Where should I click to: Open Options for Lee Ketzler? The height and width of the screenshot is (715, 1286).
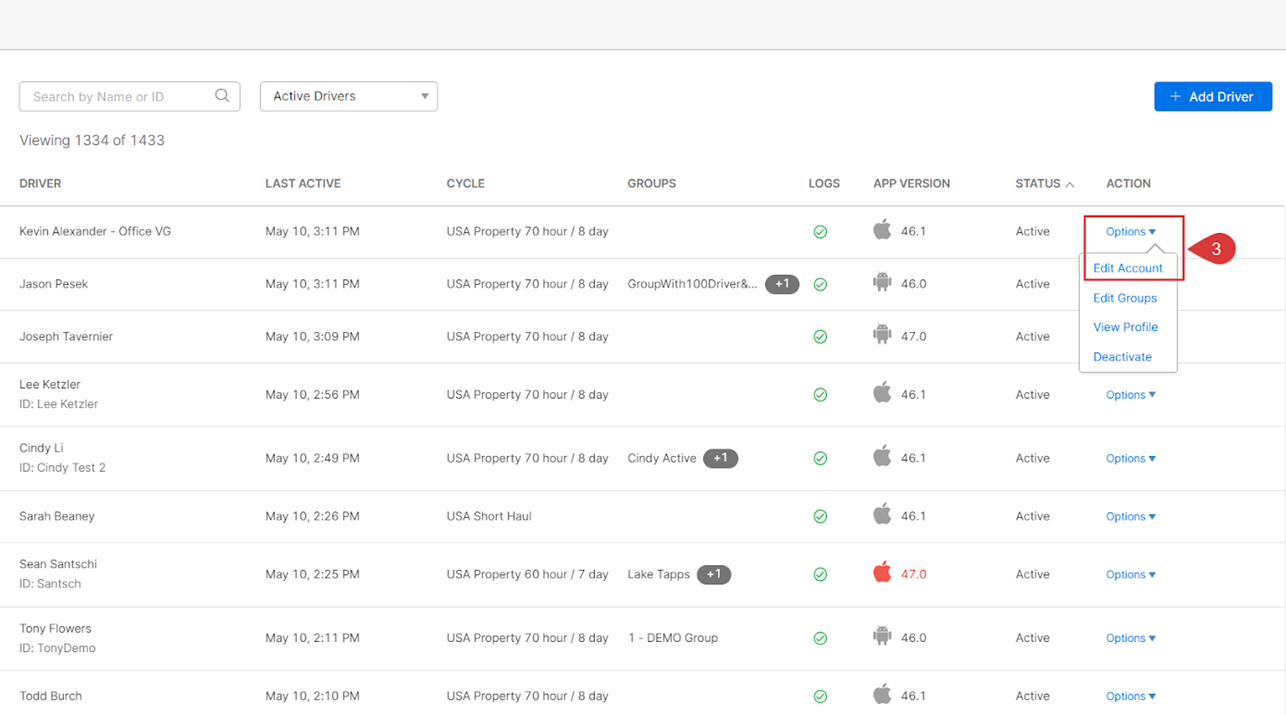coord(1131,395)
